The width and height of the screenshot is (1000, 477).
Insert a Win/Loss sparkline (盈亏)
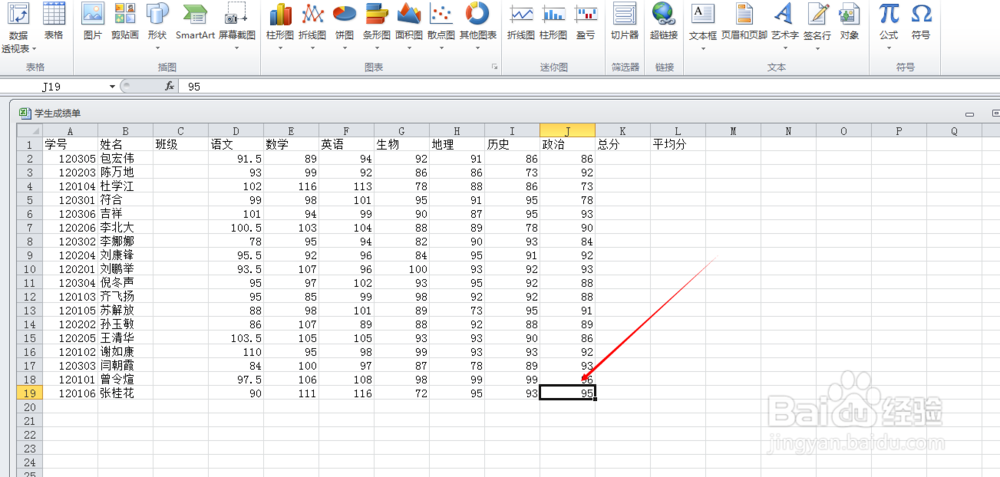click(585, 21)
